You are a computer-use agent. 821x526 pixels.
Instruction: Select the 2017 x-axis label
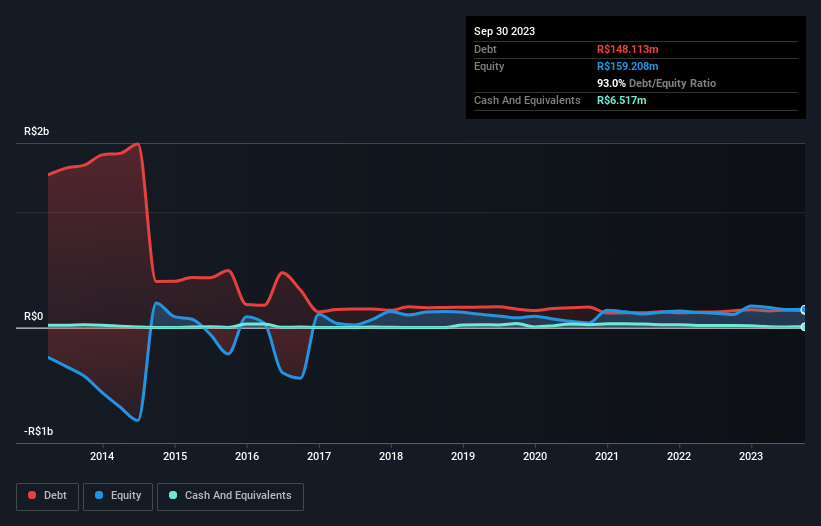click(x=319, y=456)
